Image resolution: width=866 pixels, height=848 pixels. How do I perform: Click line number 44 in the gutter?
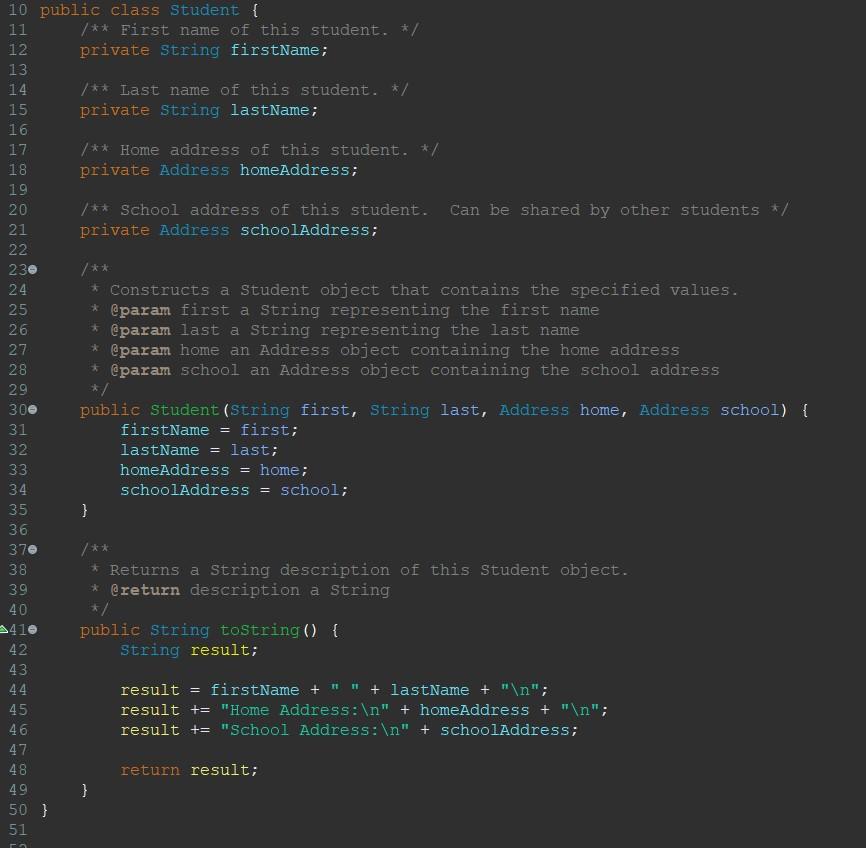(x=17, y=690)
